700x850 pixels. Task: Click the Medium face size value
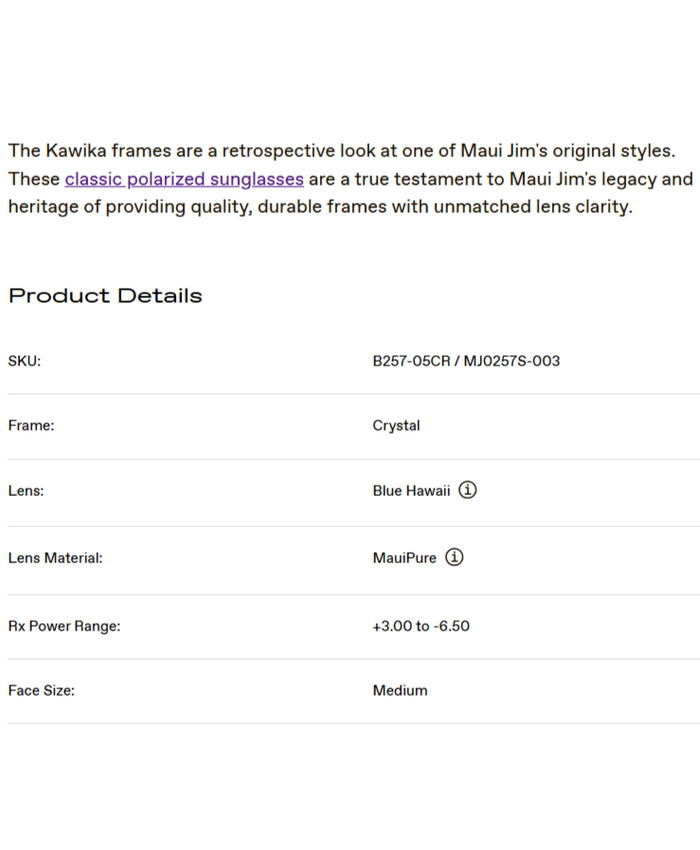coord(400,691)
